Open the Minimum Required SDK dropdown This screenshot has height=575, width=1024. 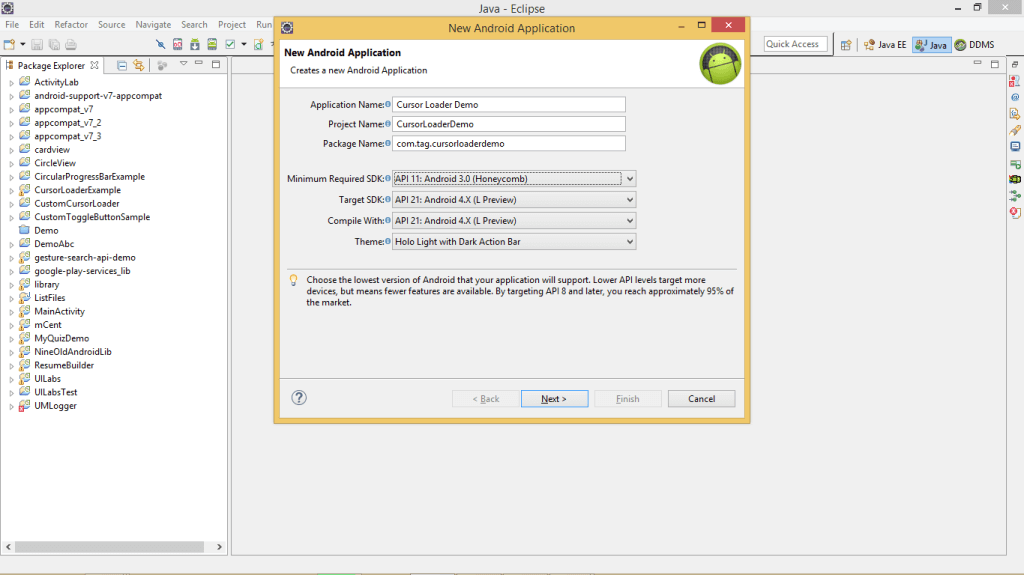[514, 178]
